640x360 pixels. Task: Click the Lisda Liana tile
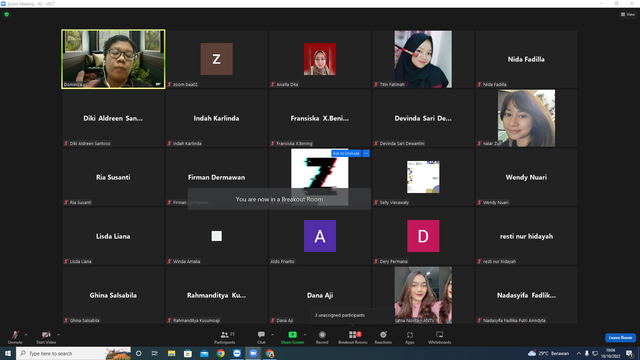coord(113,236)
